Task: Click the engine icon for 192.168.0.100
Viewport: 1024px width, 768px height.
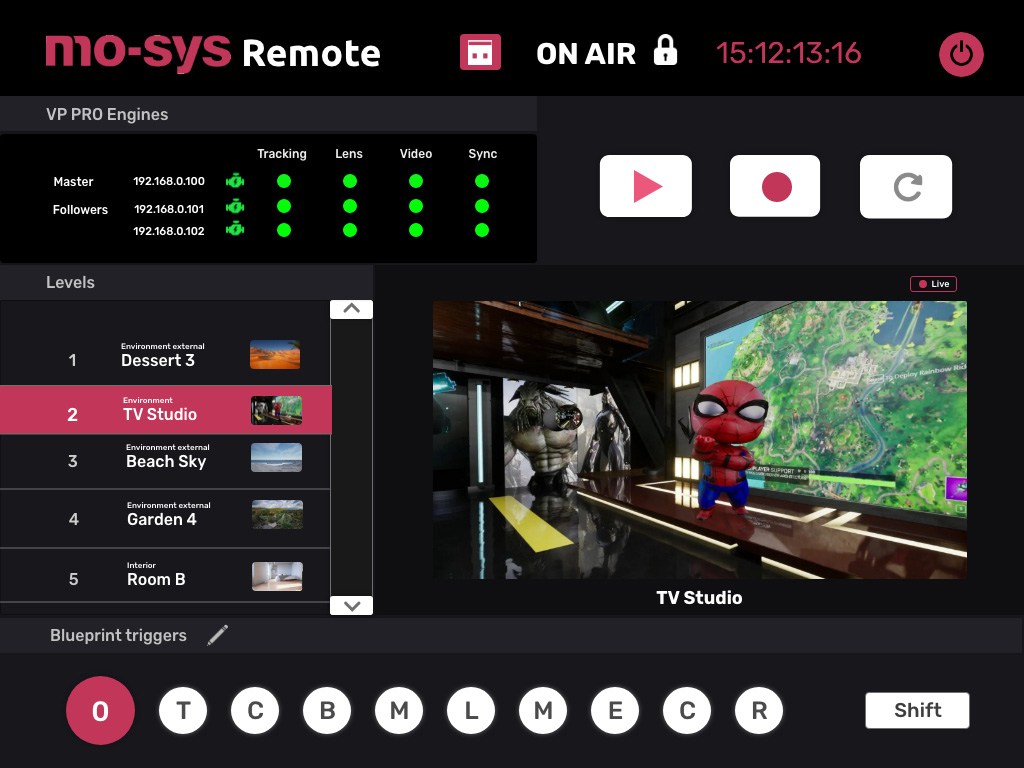Action: (x=234, y=181)
